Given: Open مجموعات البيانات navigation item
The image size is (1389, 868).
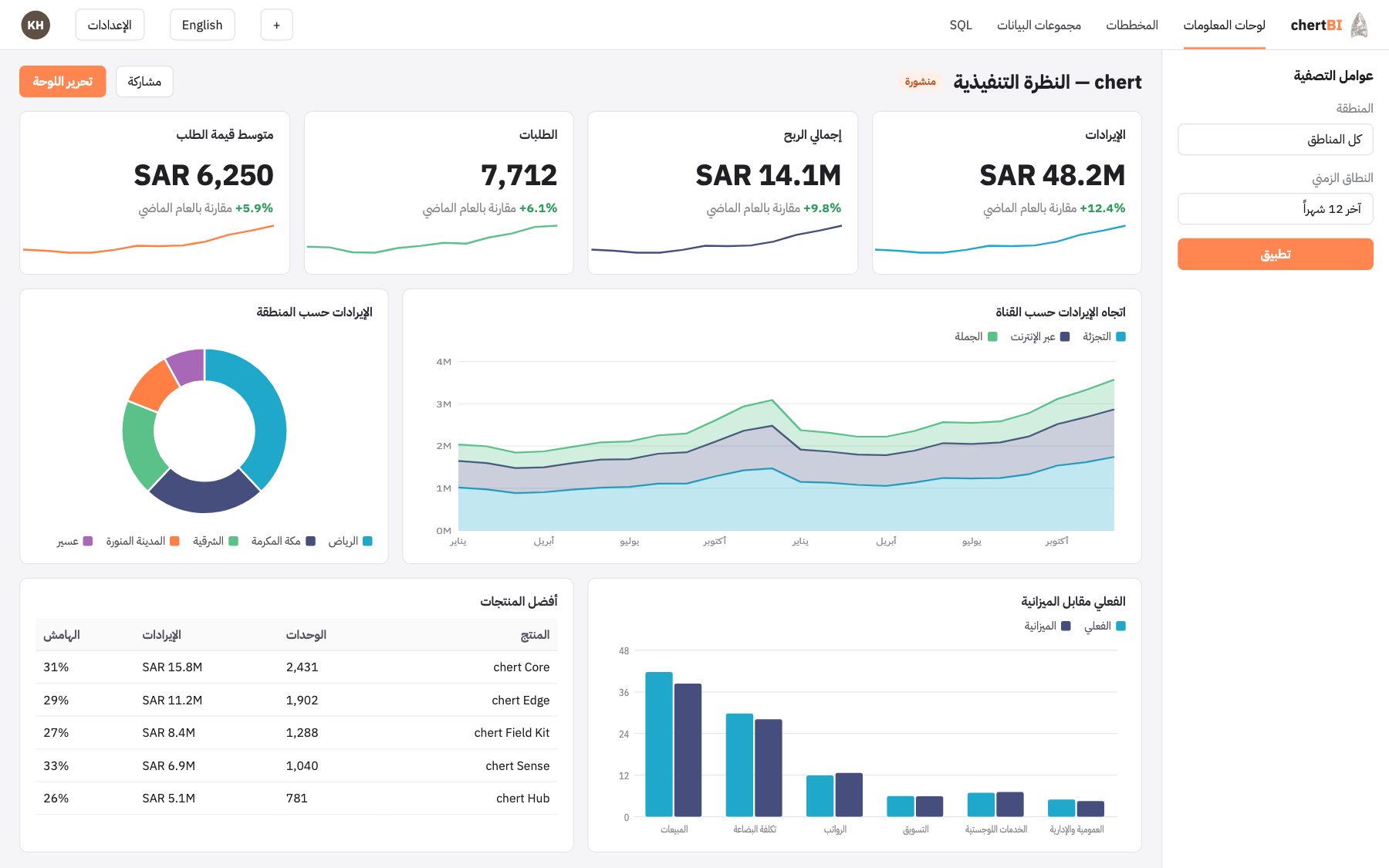Looking at the screenshot, I should click(x=1039, y=25).
